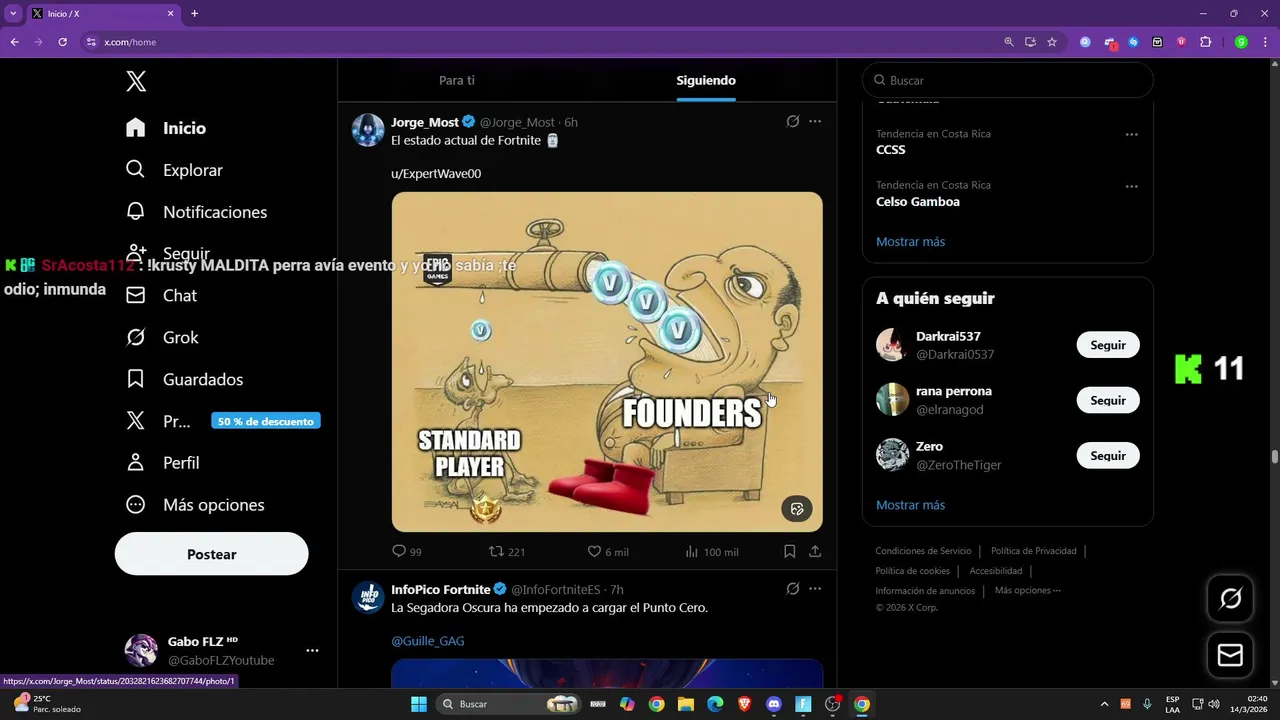Open more options on InfoPico Fortnite post

tap(815, 589)
